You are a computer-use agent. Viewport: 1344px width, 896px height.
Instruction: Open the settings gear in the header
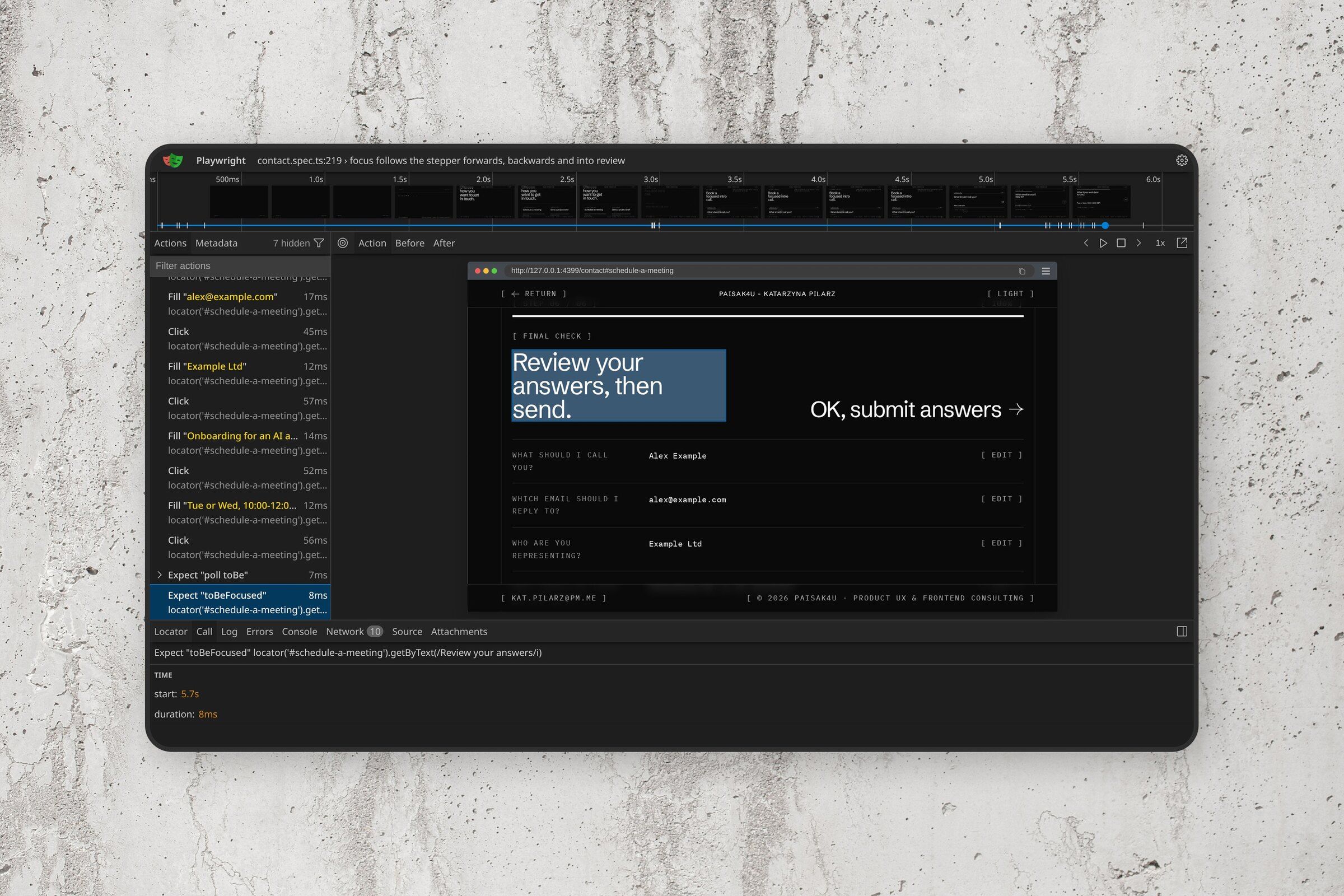pos(1182,161)
